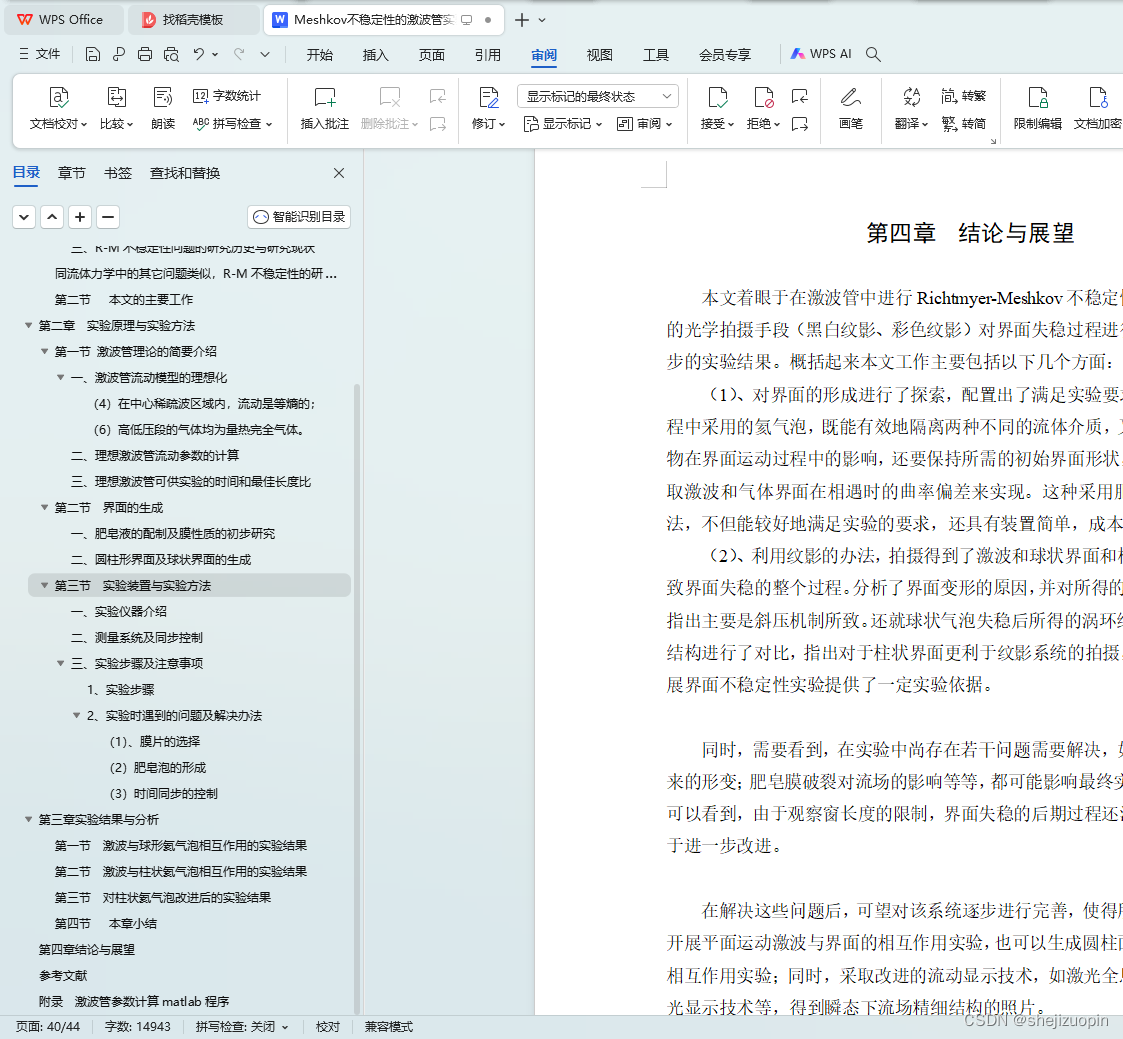Click the 朗读 read-aloud icon
This screenshot has height=1039, width=1123.
coord(163,108)
